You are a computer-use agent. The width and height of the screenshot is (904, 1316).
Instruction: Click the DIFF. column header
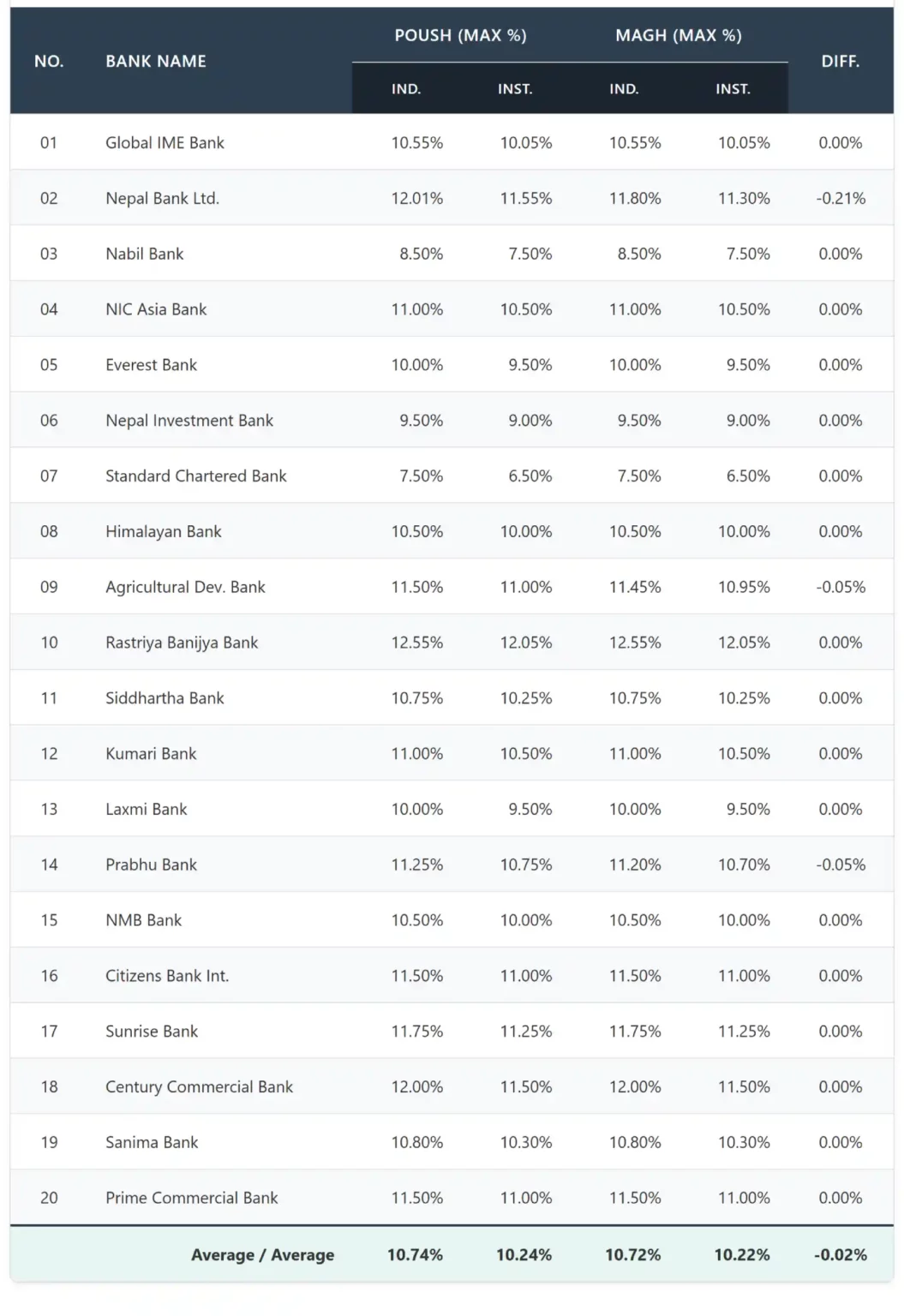point(840,62)
